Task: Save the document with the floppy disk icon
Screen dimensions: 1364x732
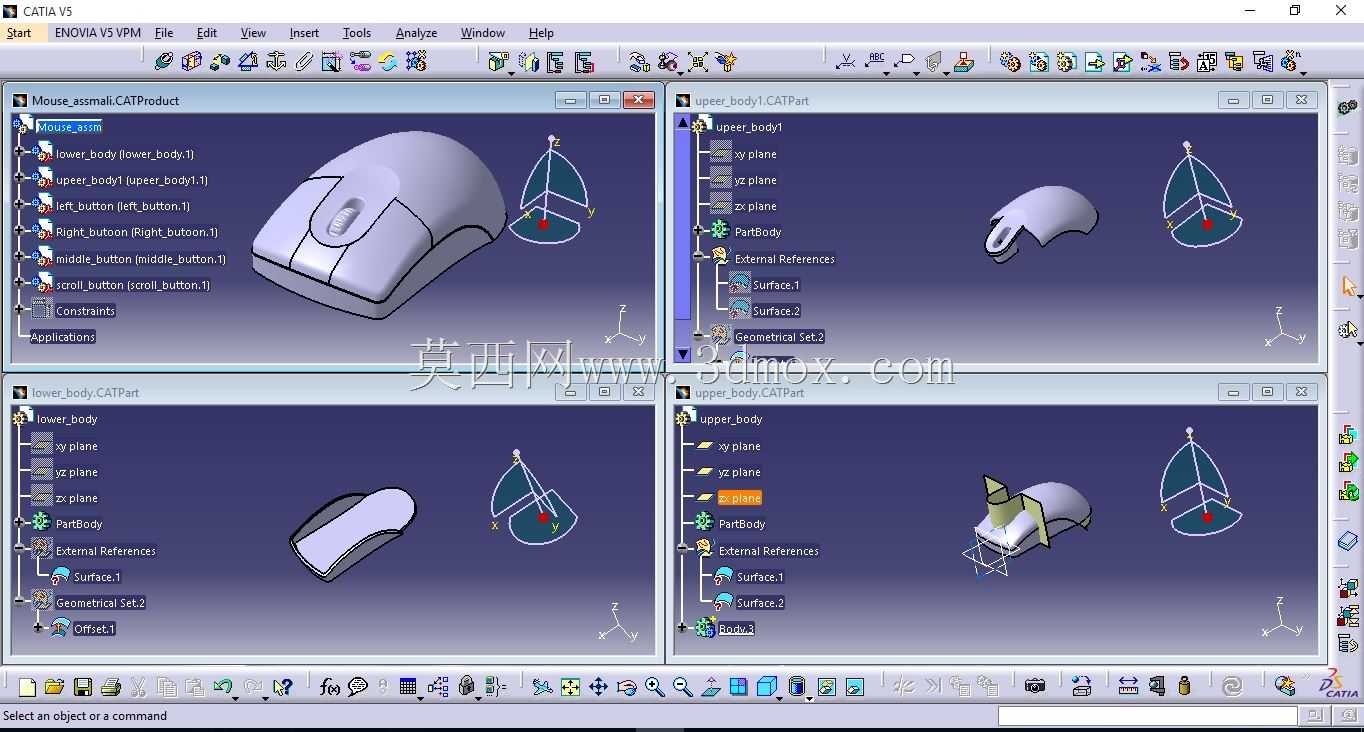Action: pyautogui.click(x=82, y=686)
